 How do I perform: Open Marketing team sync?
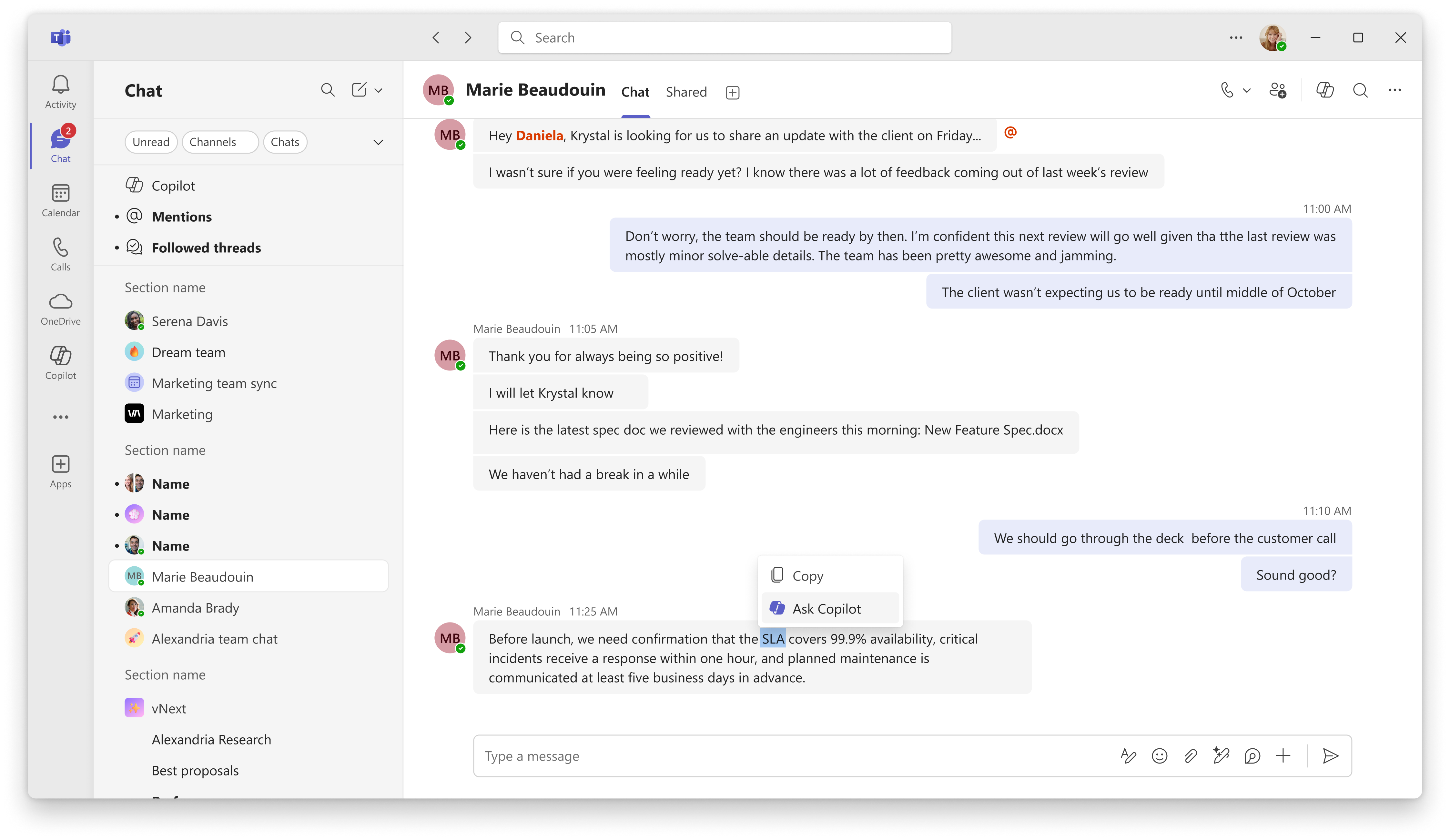[248, 383]
